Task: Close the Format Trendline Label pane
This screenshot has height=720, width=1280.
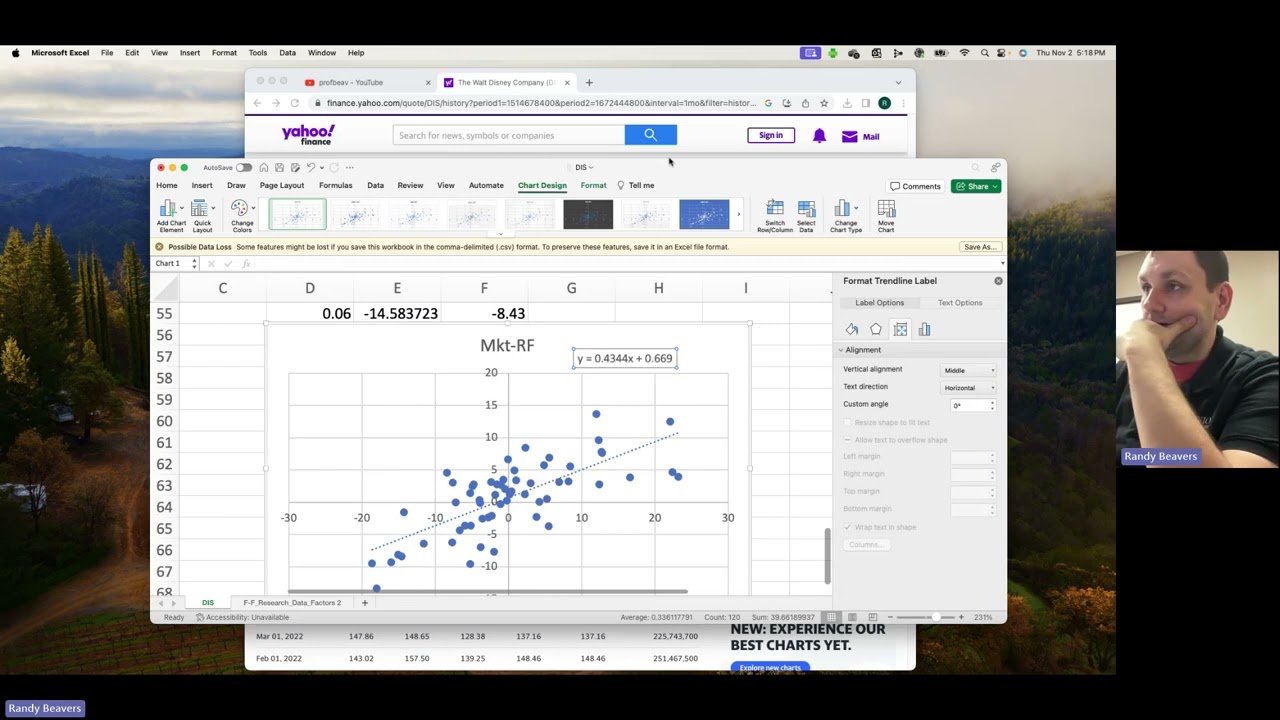Action: coord(998,281)
